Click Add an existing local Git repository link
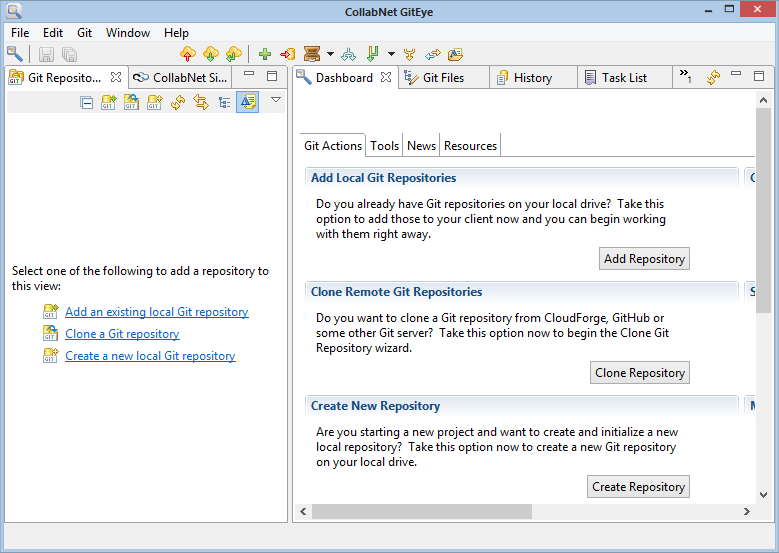Viewport: 779px width, 553px height. click(x=156, y=312)
